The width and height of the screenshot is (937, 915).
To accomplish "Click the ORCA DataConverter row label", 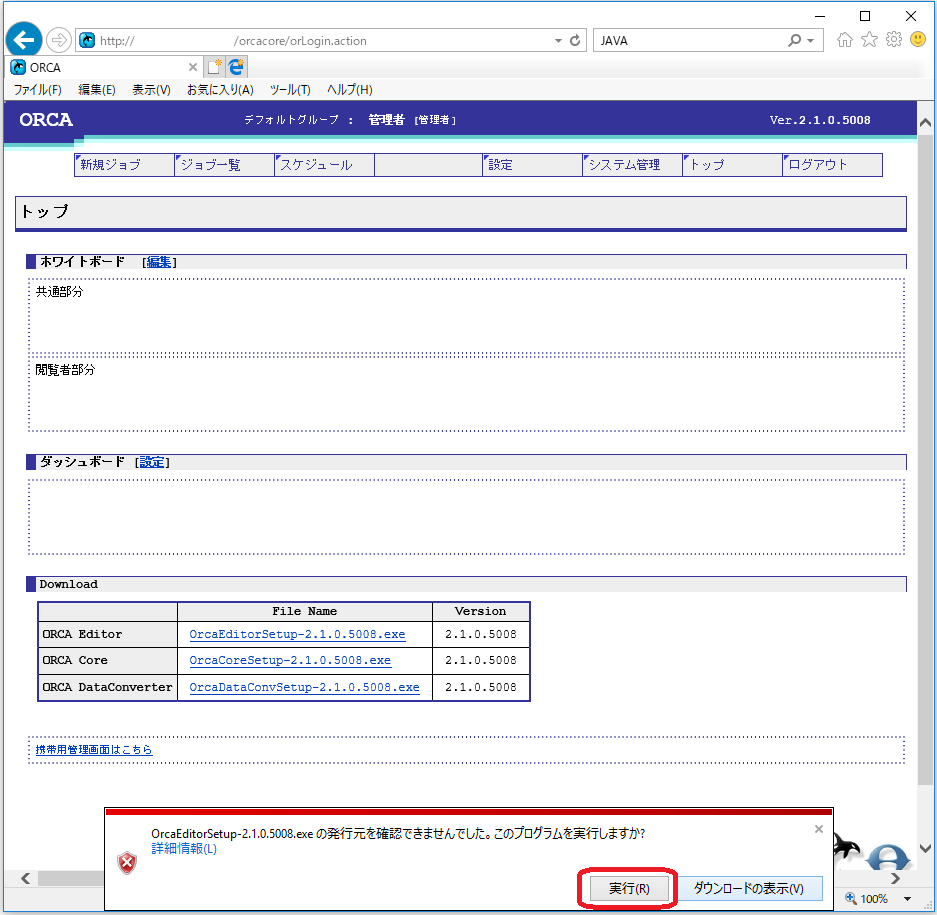I will (x=107, y=687).
